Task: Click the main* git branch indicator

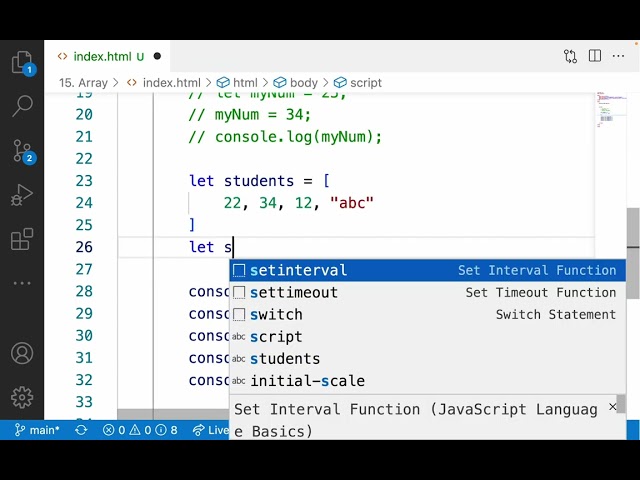Action: [x=37, y=430]
